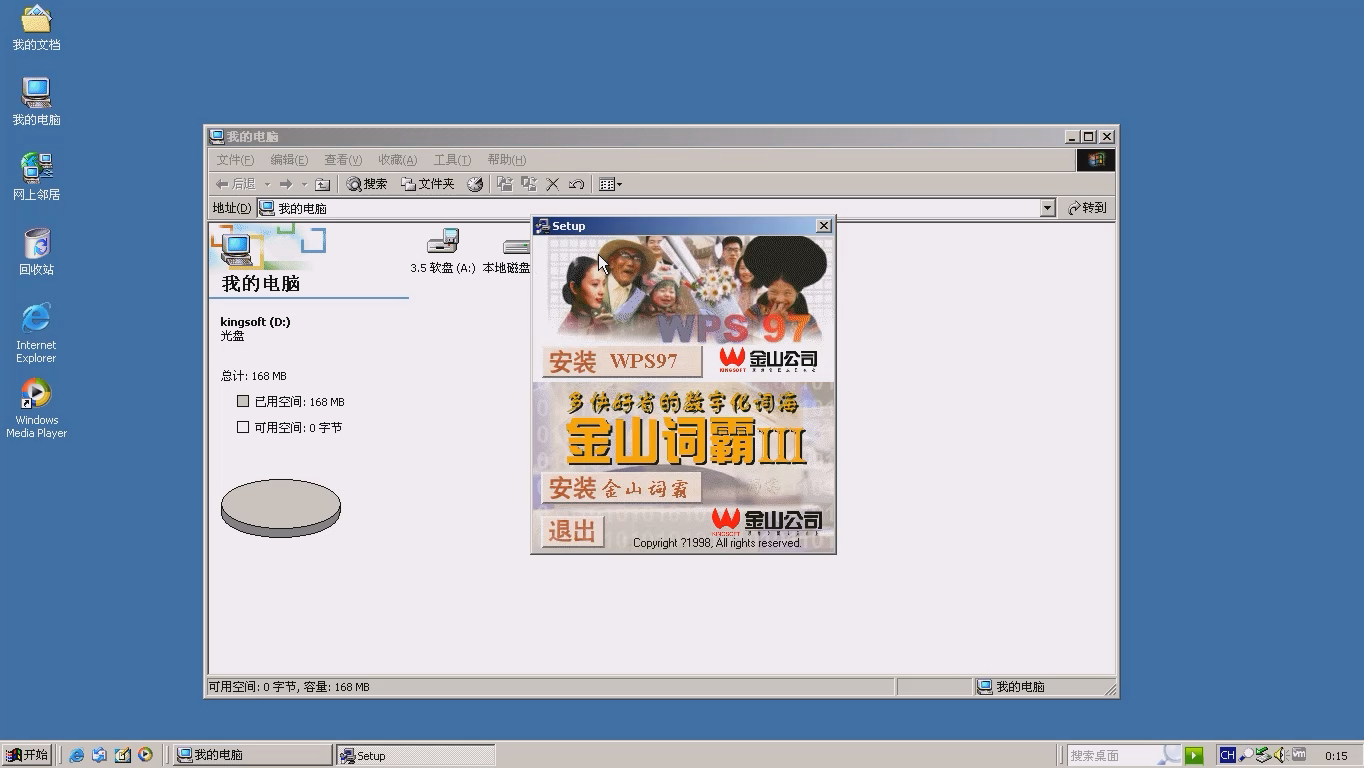This screenshot has height=768, width=1364.
Task: Click the kingsoft (D:) label text
Action: 255,322
